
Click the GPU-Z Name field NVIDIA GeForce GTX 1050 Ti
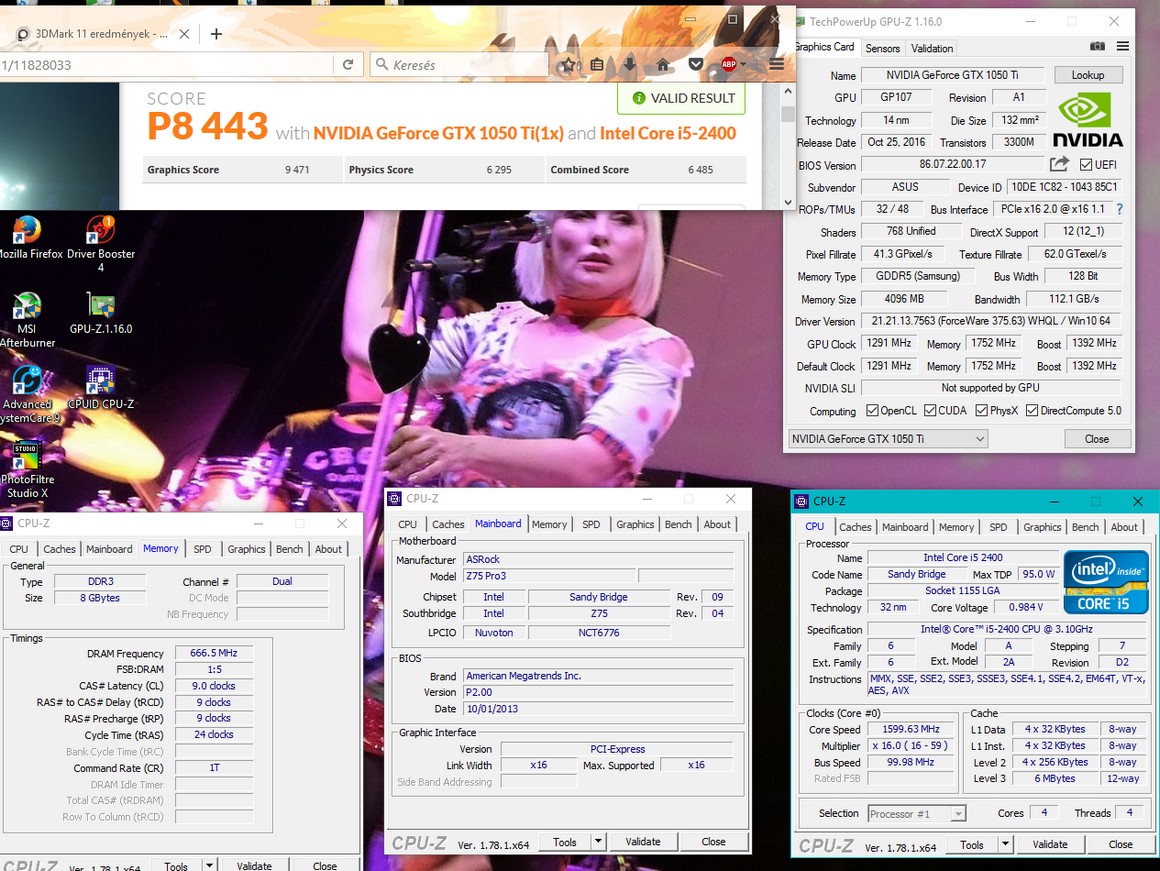tap(952, 75)
